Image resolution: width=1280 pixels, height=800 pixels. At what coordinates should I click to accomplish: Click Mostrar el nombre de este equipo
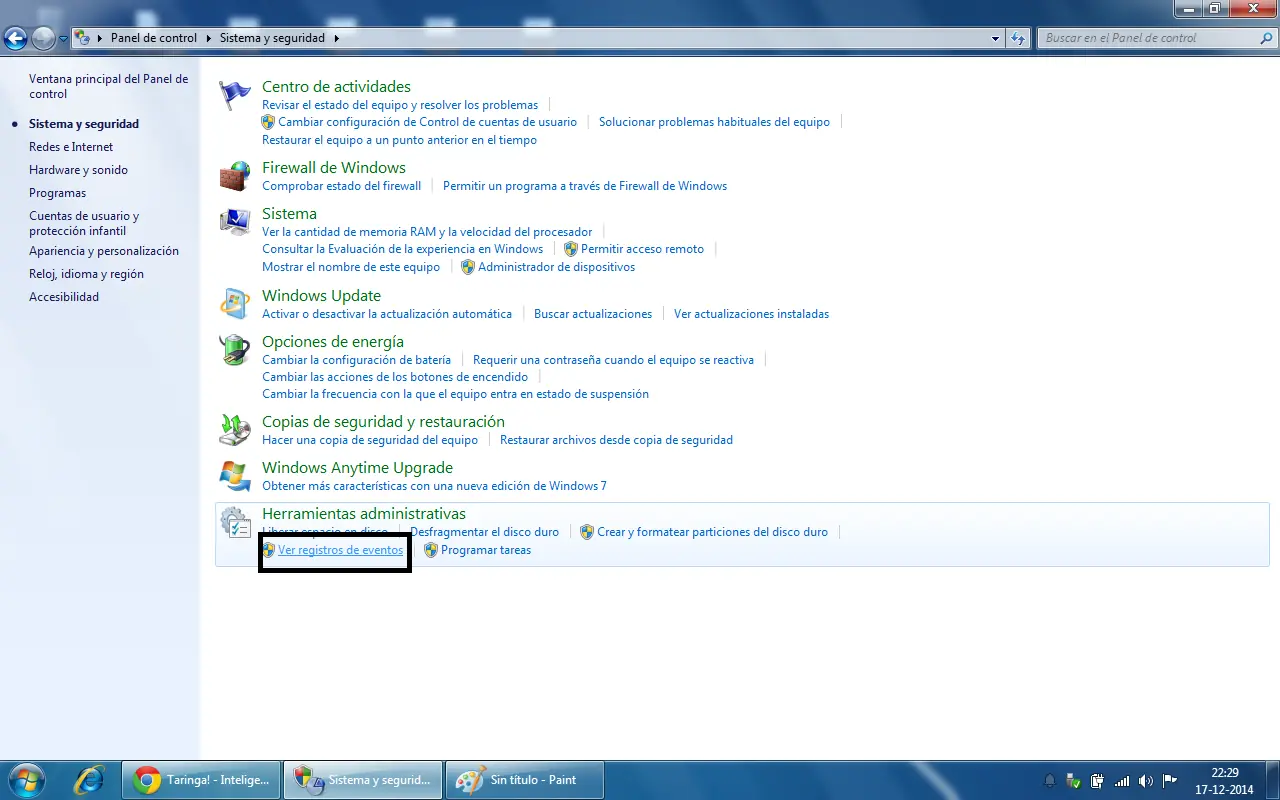pyautogui.click(x=351, y=267)
